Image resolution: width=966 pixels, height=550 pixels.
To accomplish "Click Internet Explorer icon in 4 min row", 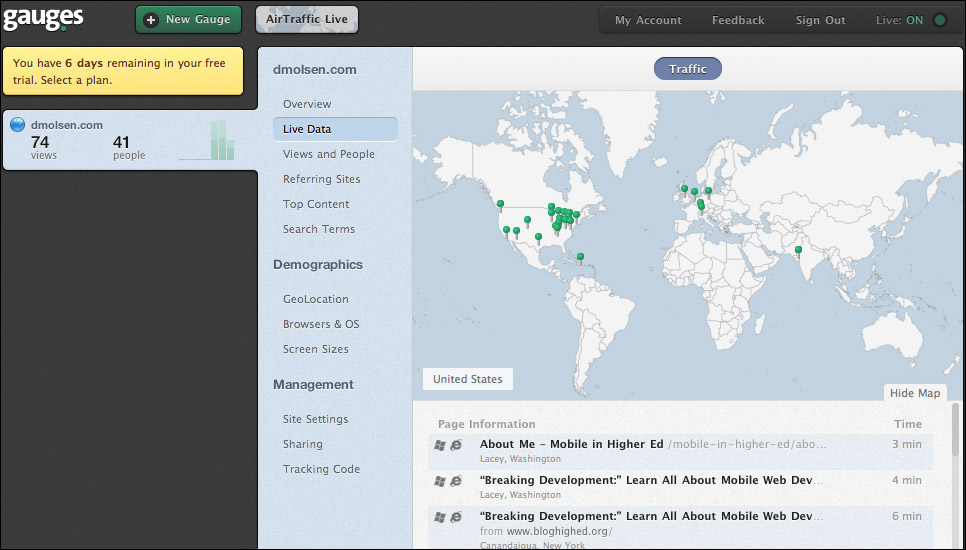I will click(456, 481).
